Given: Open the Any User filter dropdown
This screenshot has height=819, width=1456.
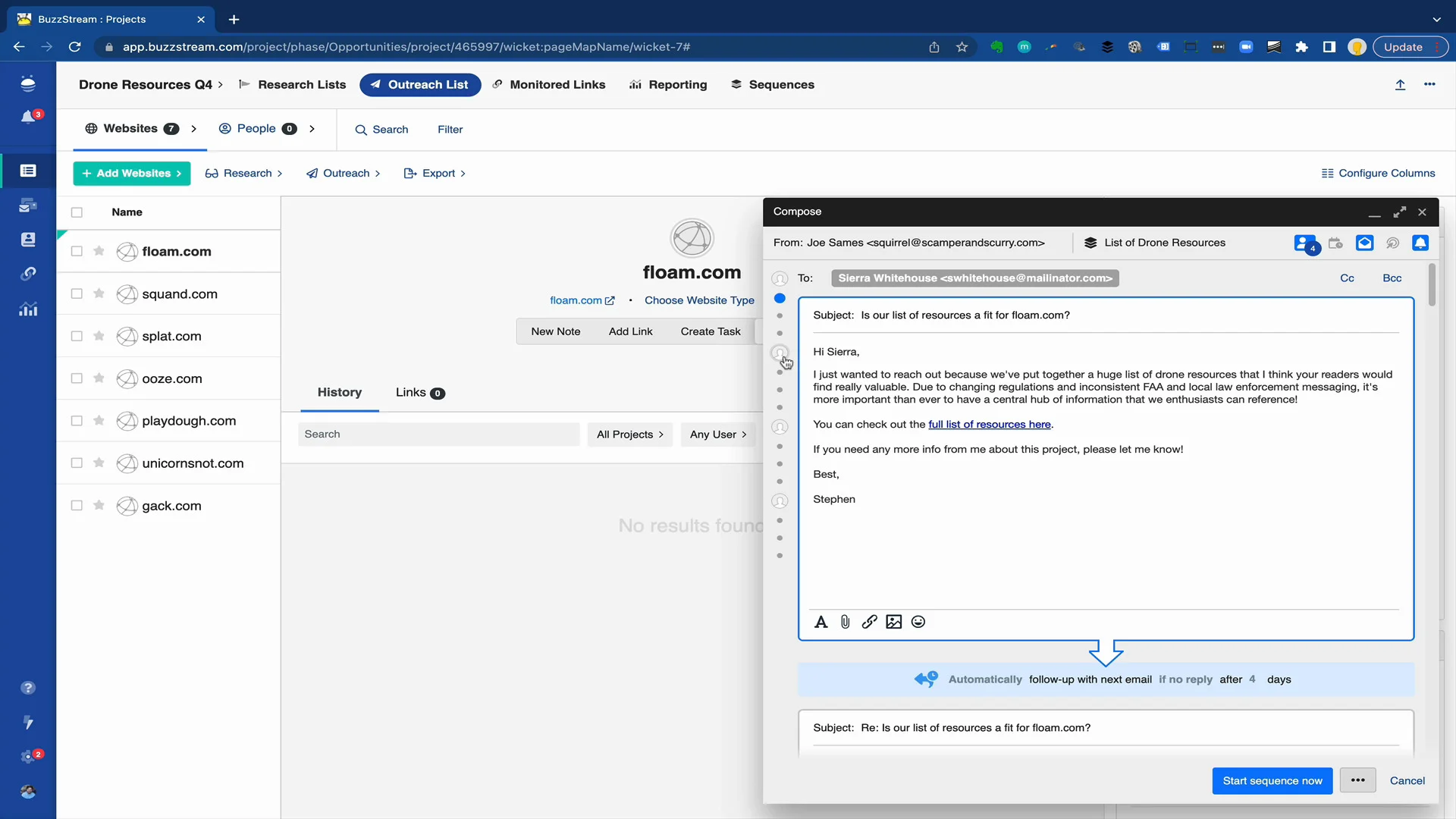Looking at the screenshot, I should click(717, 435).
